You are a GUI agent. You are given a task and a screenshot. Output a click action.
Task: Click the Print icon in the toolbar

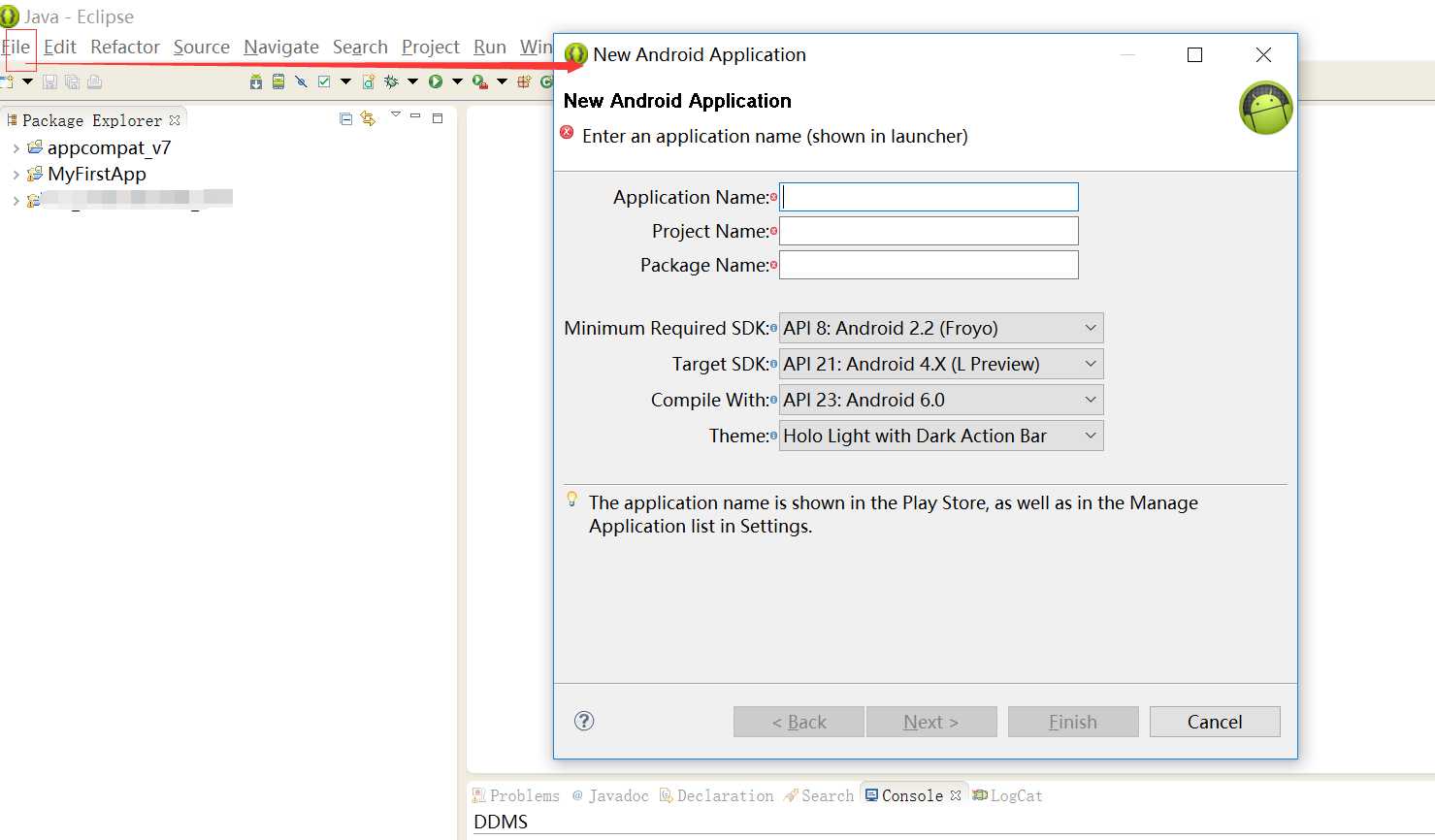[94, 82]
